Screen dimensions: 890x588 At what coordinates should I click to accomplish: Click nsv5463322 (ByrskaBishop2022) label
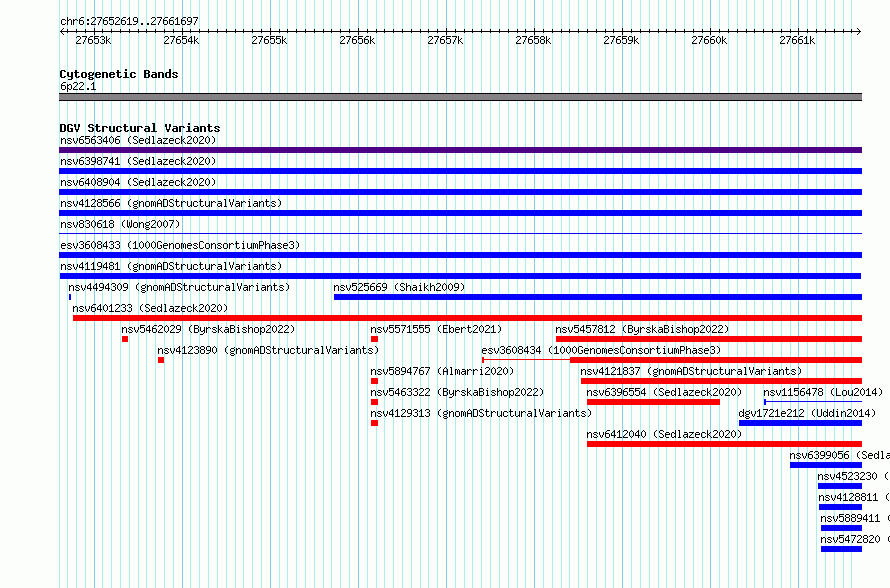pyautogui.click(x=457, y=392)
